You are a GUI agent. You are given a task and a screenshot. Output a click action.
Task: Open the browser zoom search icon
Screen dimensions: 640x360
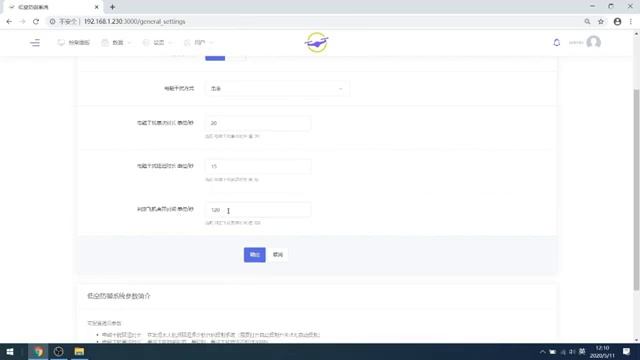pos(587,22)
